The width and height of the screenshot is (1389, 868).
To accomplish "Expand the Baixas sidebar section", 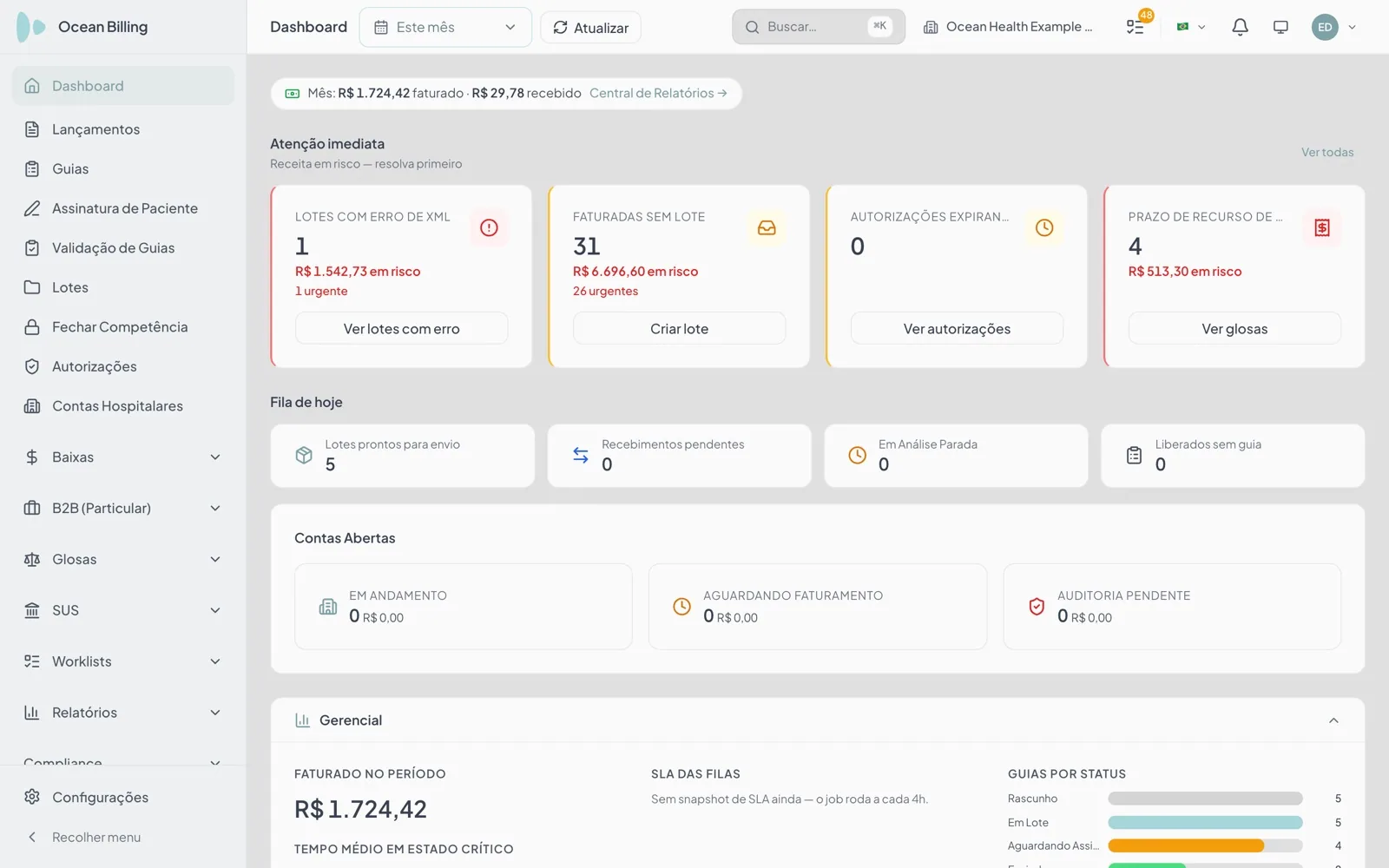I will pos(122,457).
